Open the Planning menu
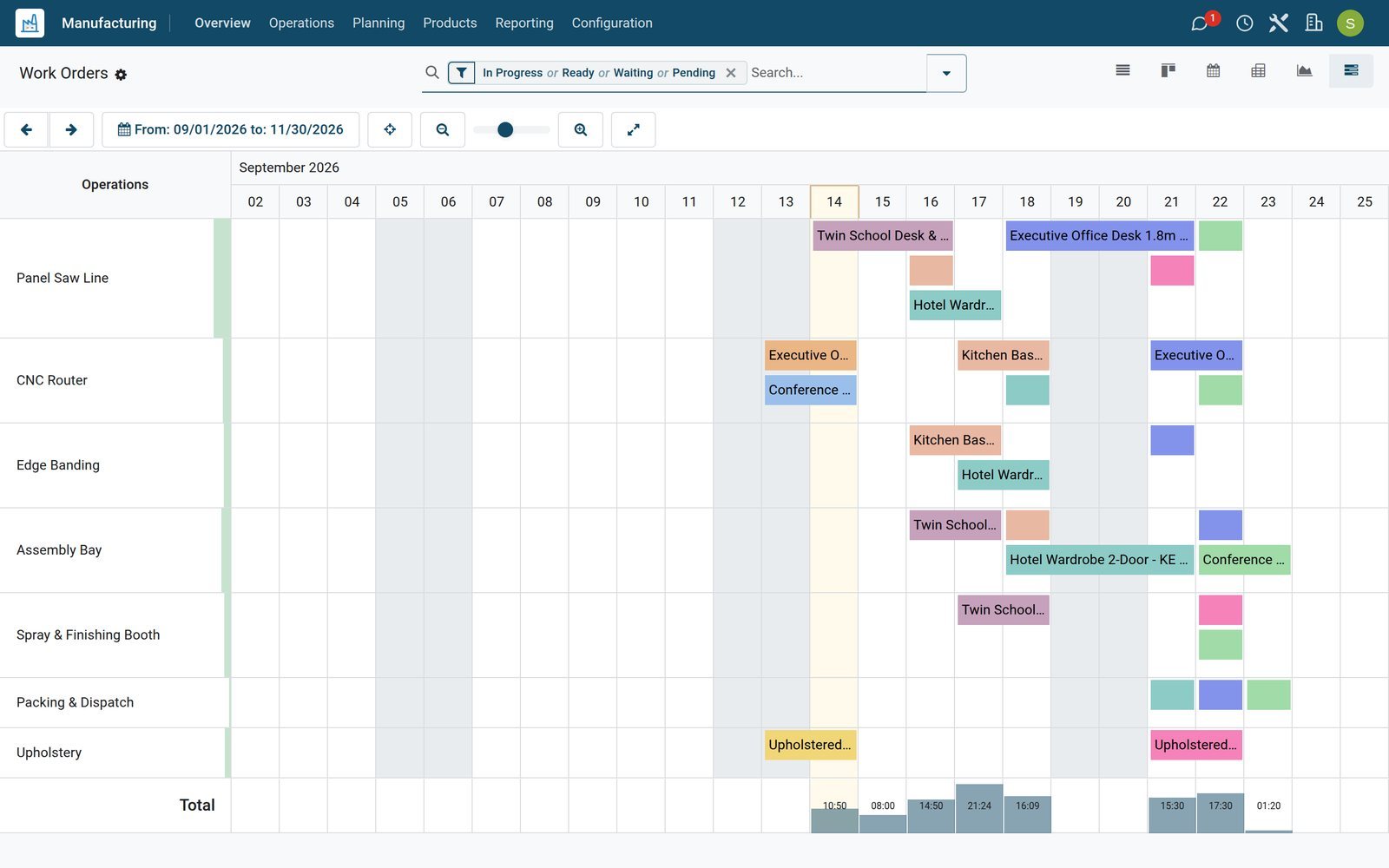This screenshot has width=1389, height=868. click(379, 23)
